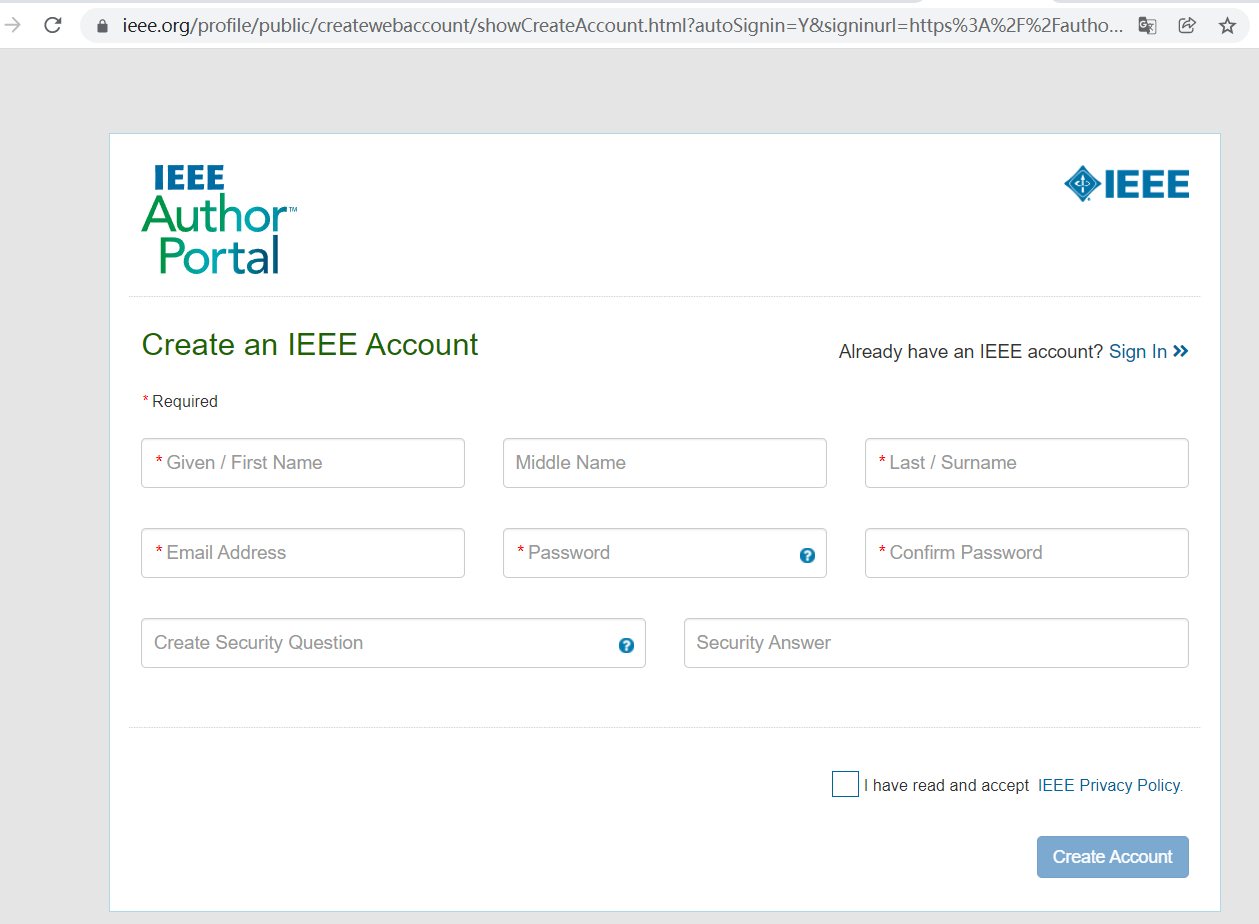Click the Confirm Password field
Viewport: 1259px width, 924px height.
(1026, 553)
